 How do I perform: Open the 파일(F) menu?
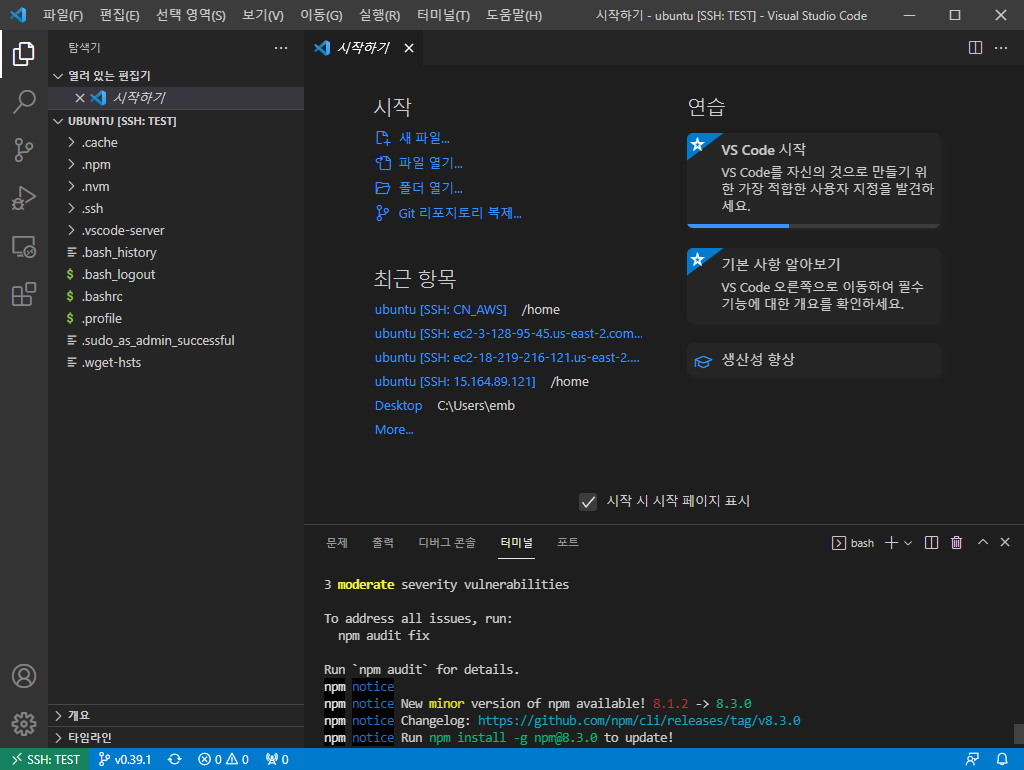tap(63, 15)
